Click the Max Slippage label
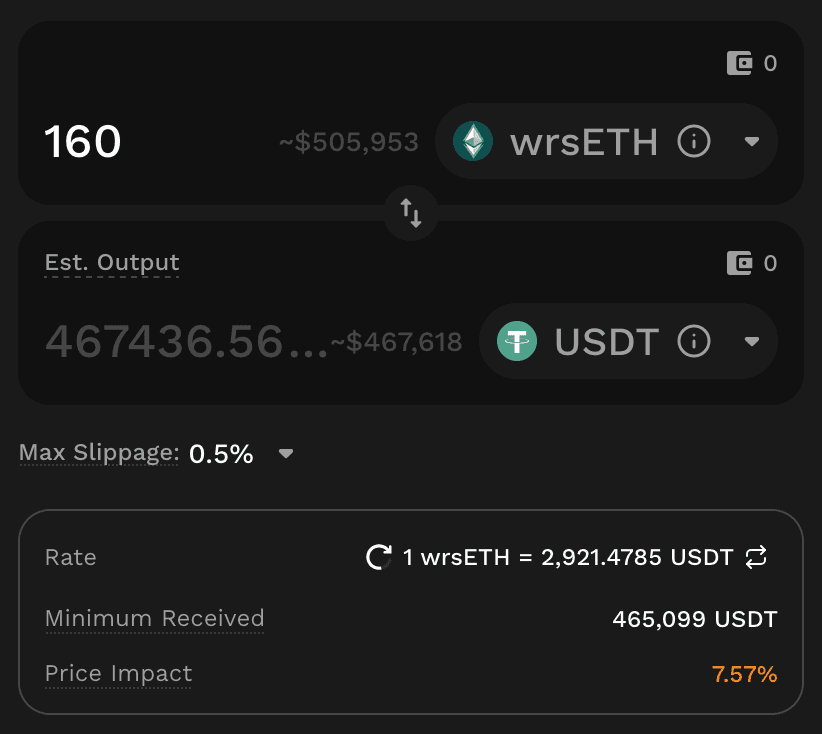Image resolution: width=822 pixels, height=734 pixels. (99, 454)
